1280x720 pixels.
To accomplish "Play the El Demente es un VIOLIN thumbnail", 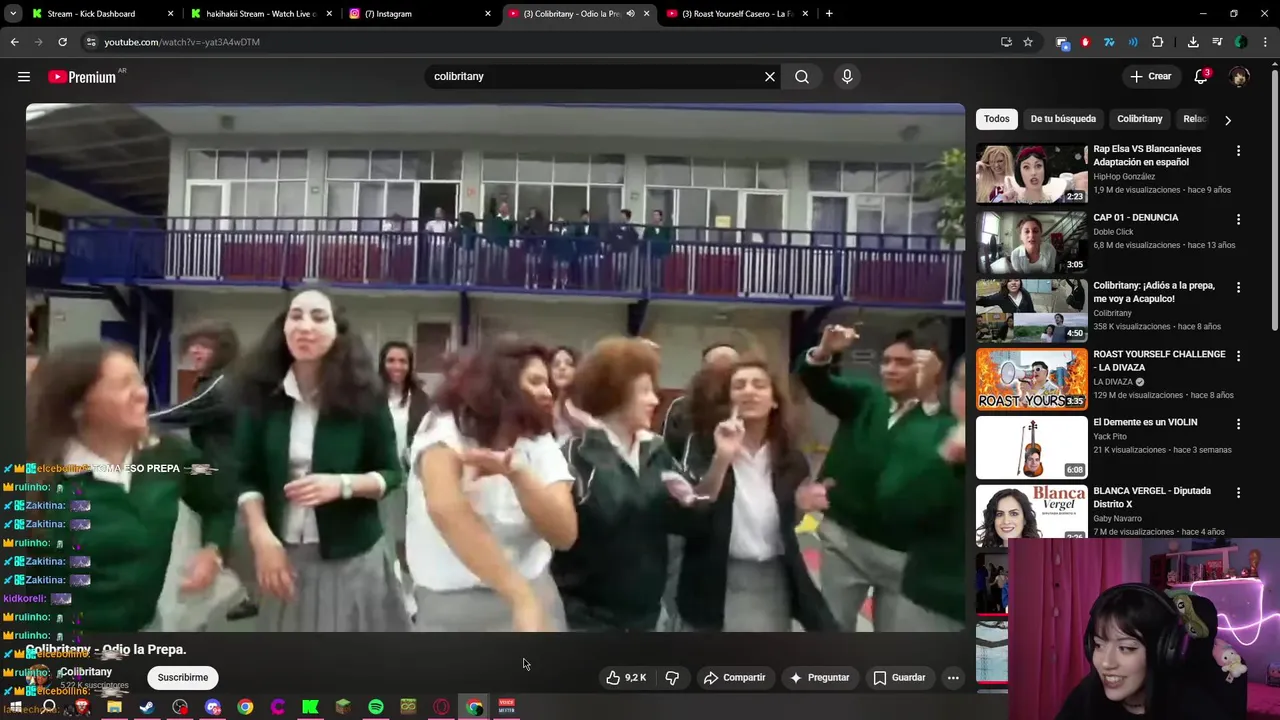I will coord(1031,447).
